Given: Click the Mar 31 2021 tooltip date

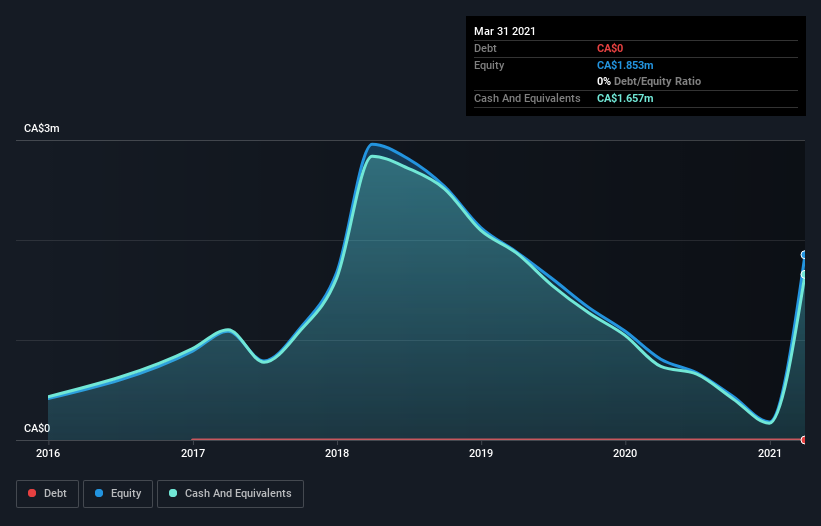Looking at the screenshot, I should [505, 31].
